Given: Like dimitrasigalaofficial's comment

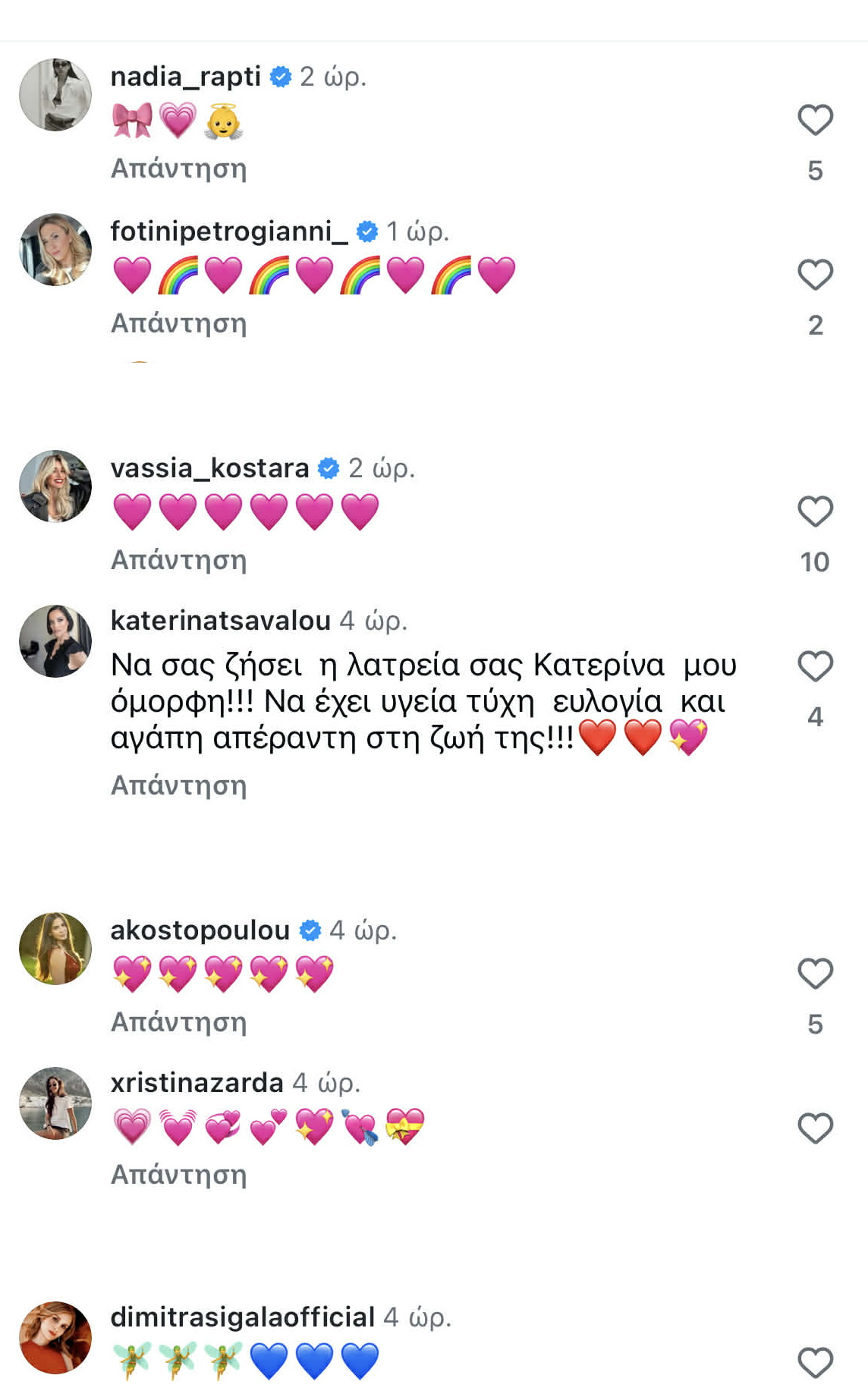Looking at the screenshot, I should [815, 1362].
